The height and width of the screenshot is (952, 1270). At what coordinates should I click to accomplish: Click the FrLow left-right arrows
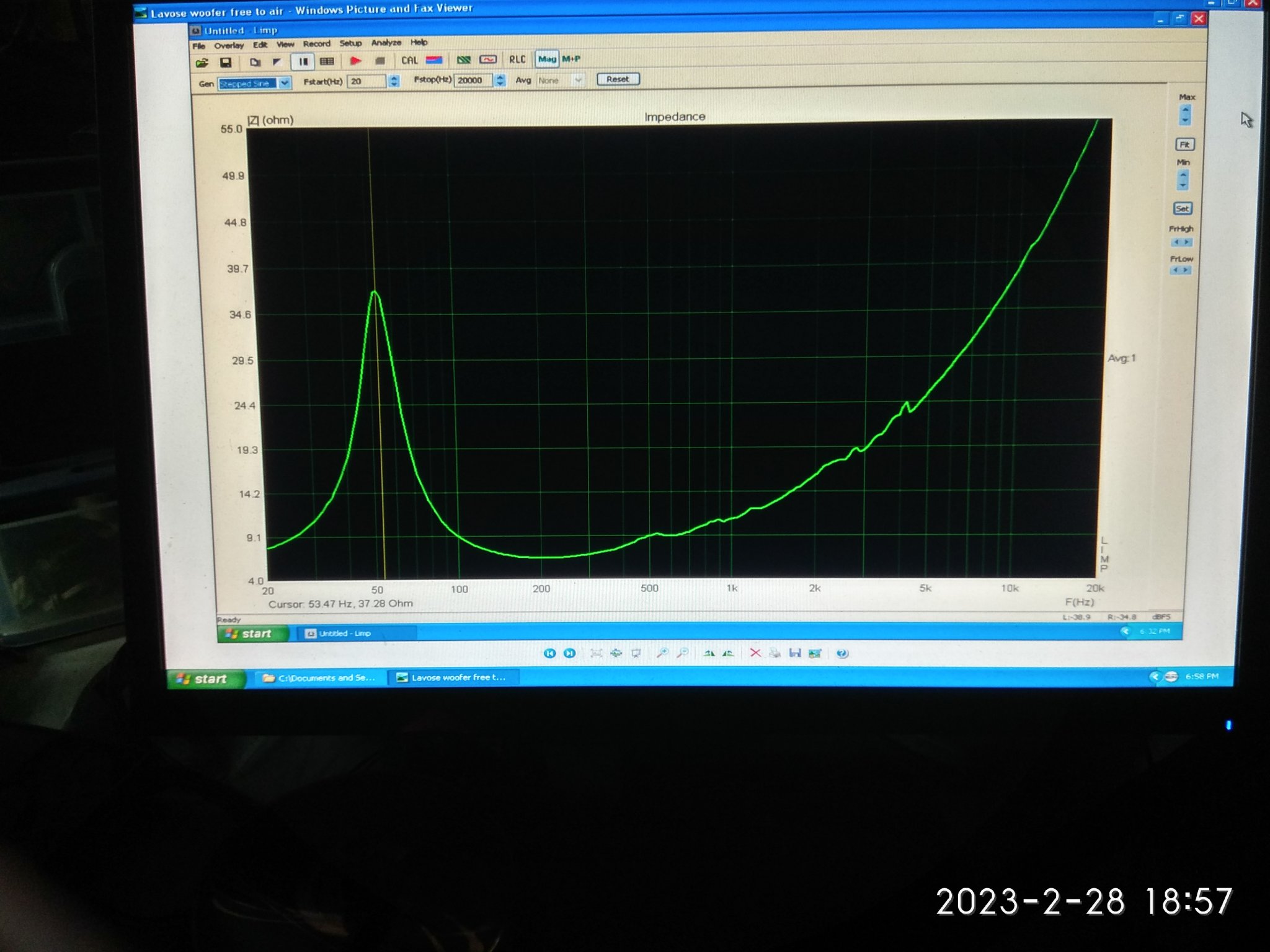(1181, 270)
